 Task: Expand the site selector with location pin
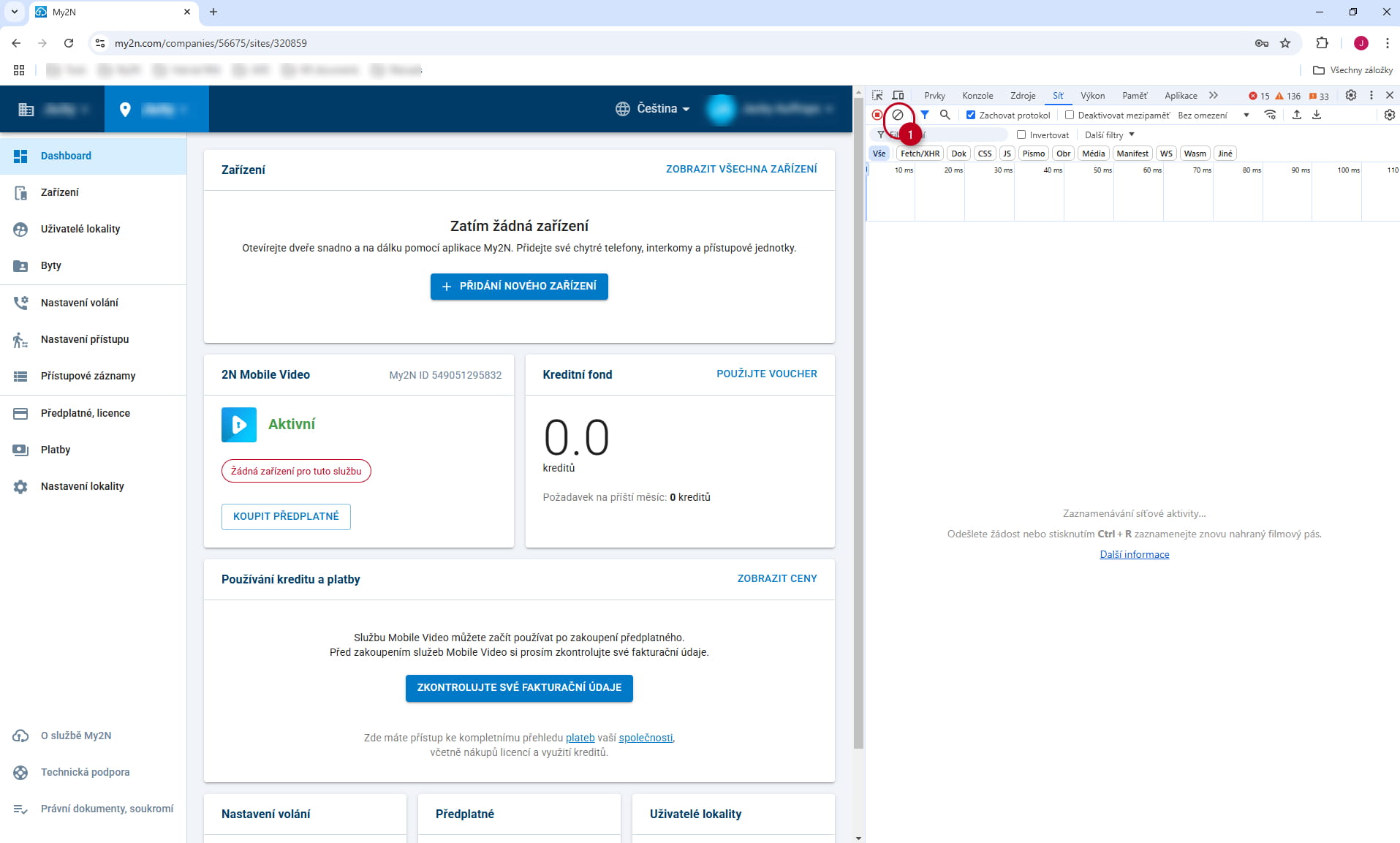156,109
